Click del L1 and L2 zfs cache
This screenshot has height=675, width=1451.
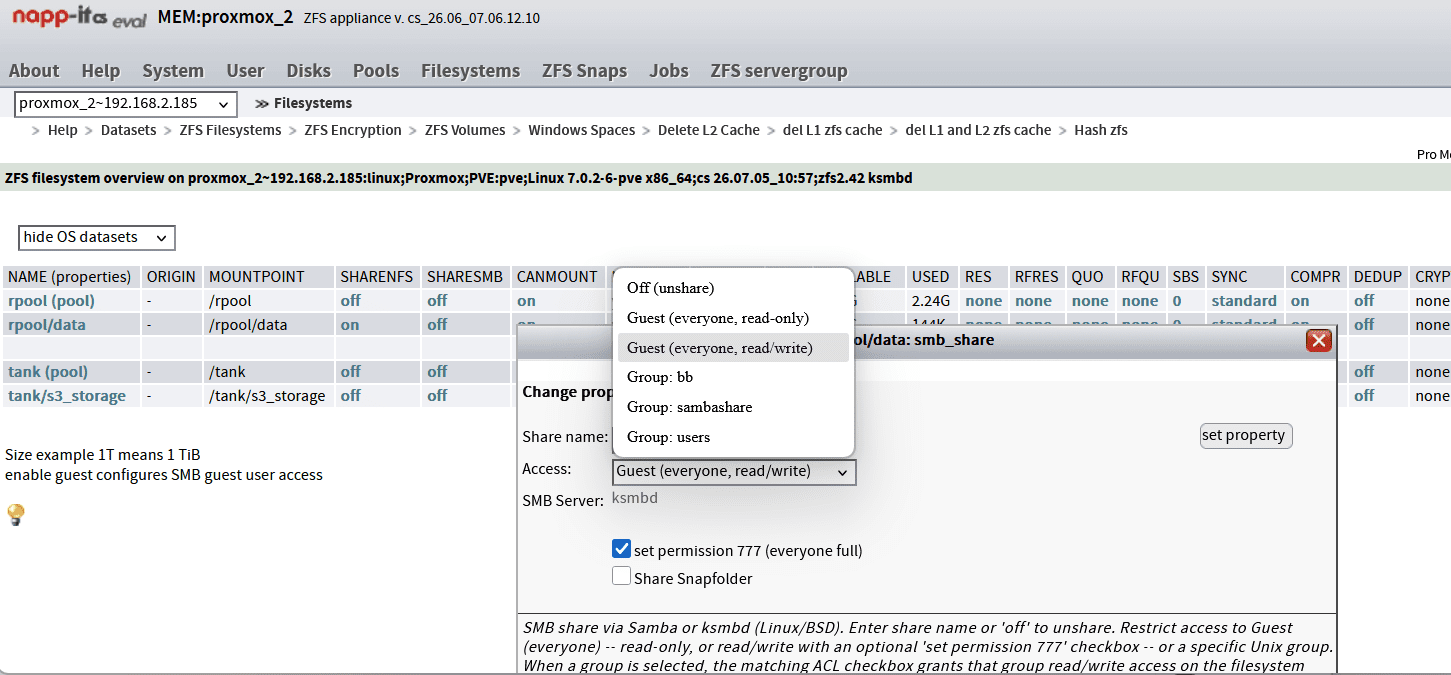tap(978, 130)
